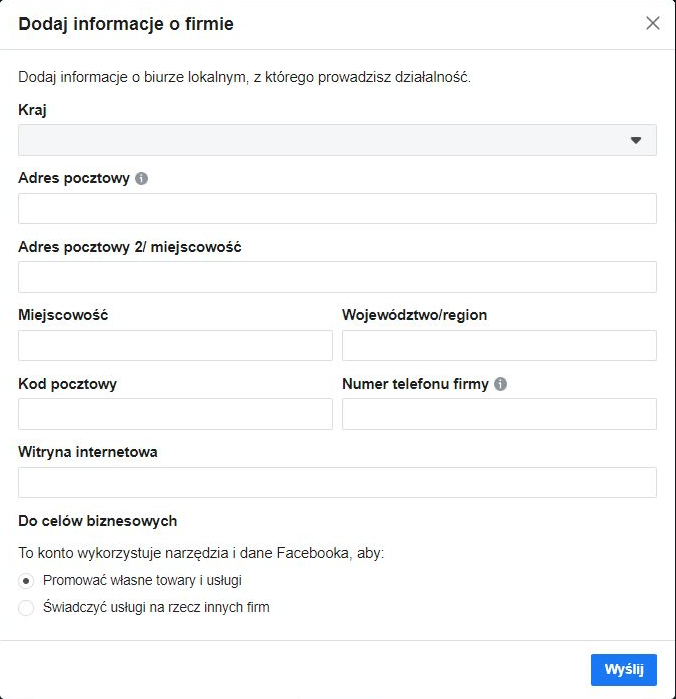Click the info icon beside Adres pocztowy

click(141, 178)
